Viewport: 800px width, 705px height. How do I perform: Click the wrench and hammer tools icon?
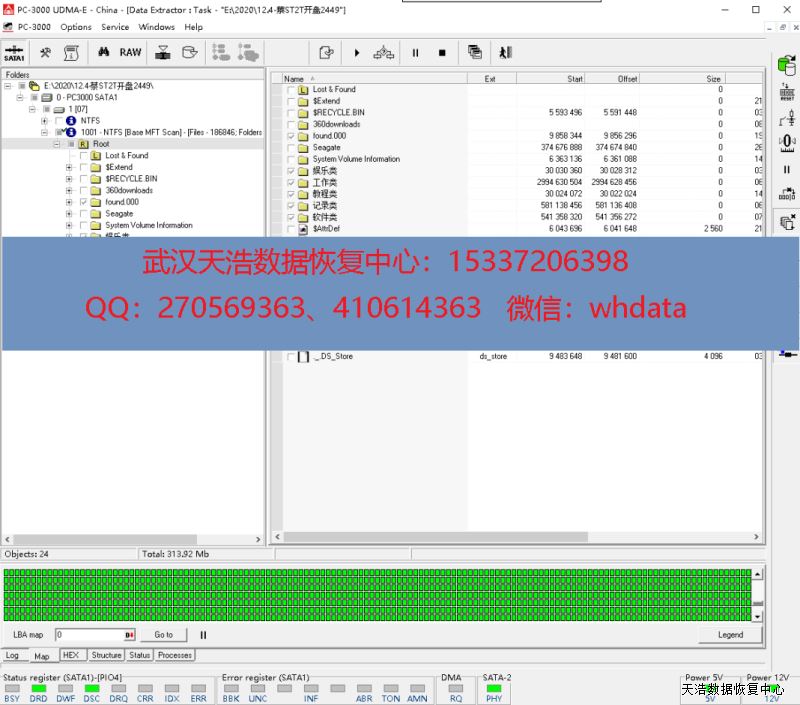45,52
